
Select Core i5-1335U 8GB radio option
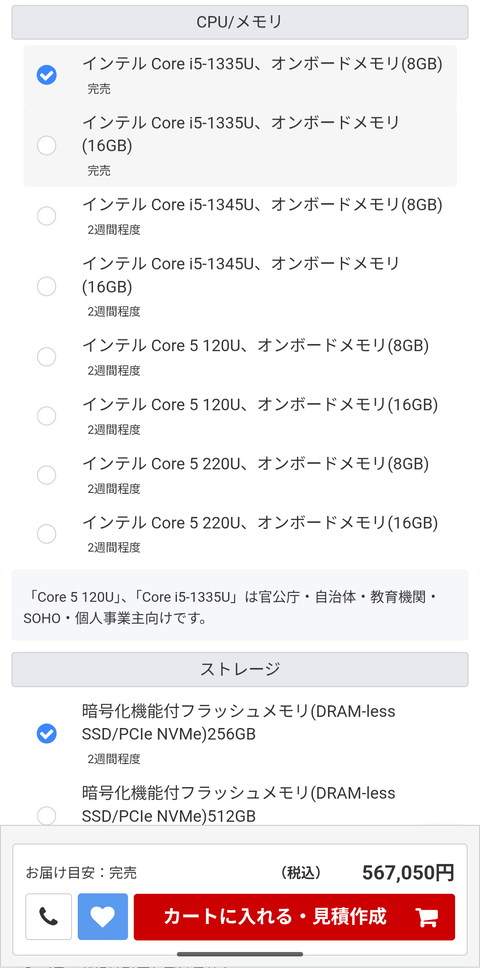click(x=46, y=75)
